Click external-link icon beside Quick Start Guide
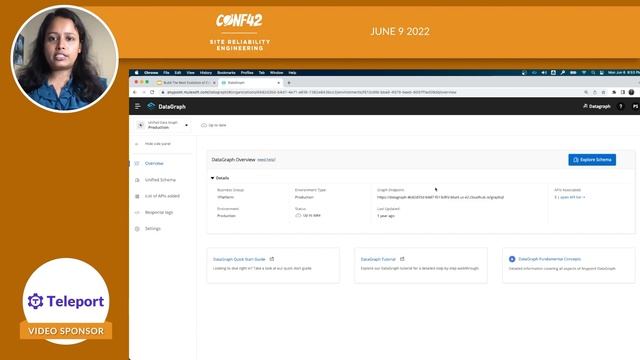Screen dimensions: 640x360 pyautogui.click(x=272, y=259)
